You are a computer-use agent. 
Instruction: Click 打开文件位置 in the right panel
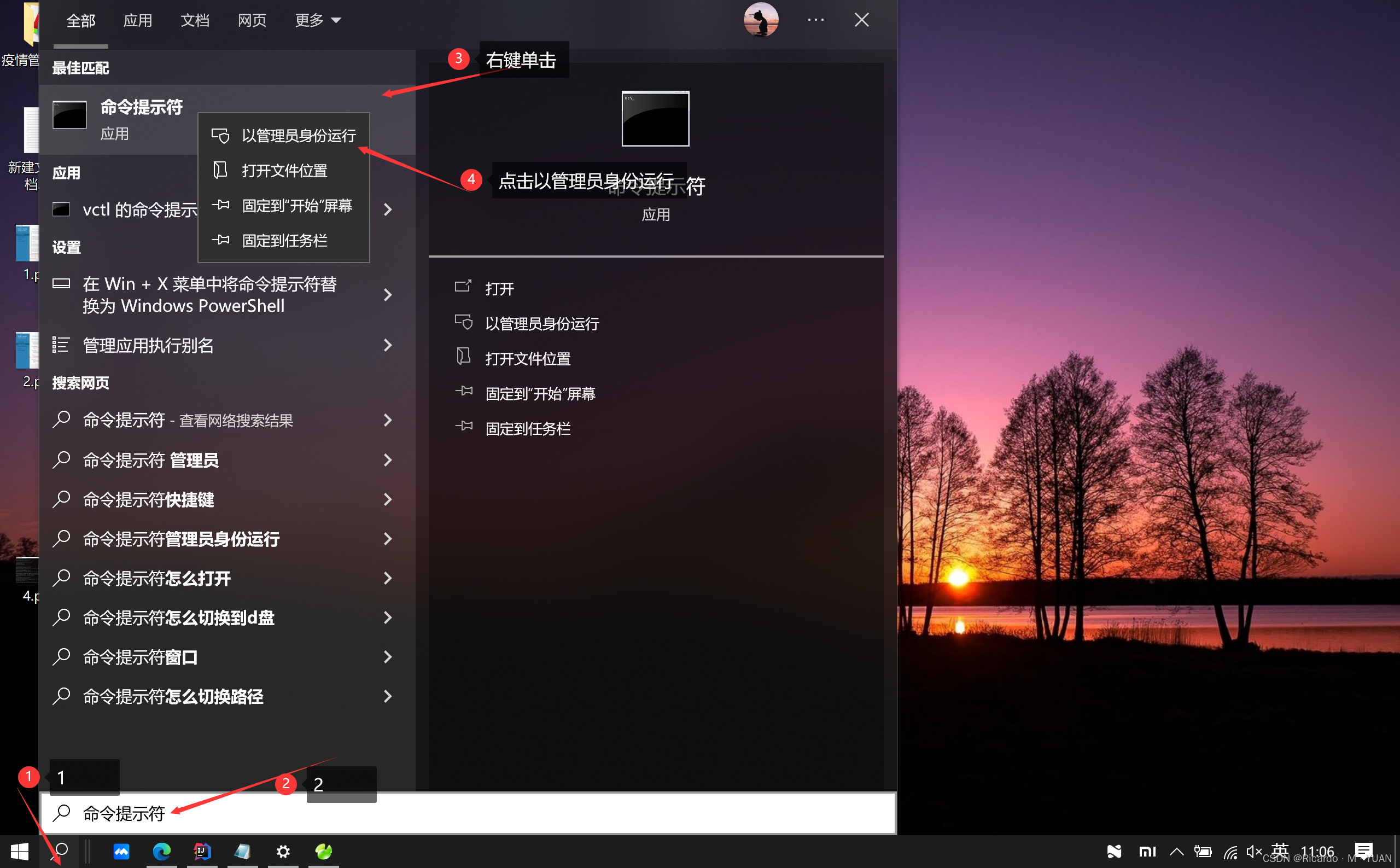(528, 359)
